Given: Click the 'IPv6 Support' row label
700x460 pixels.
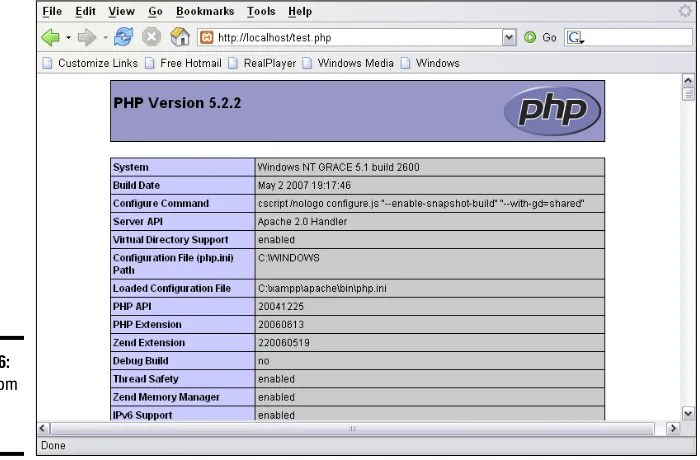Looking at the screenshot, I should pos(142,415).
